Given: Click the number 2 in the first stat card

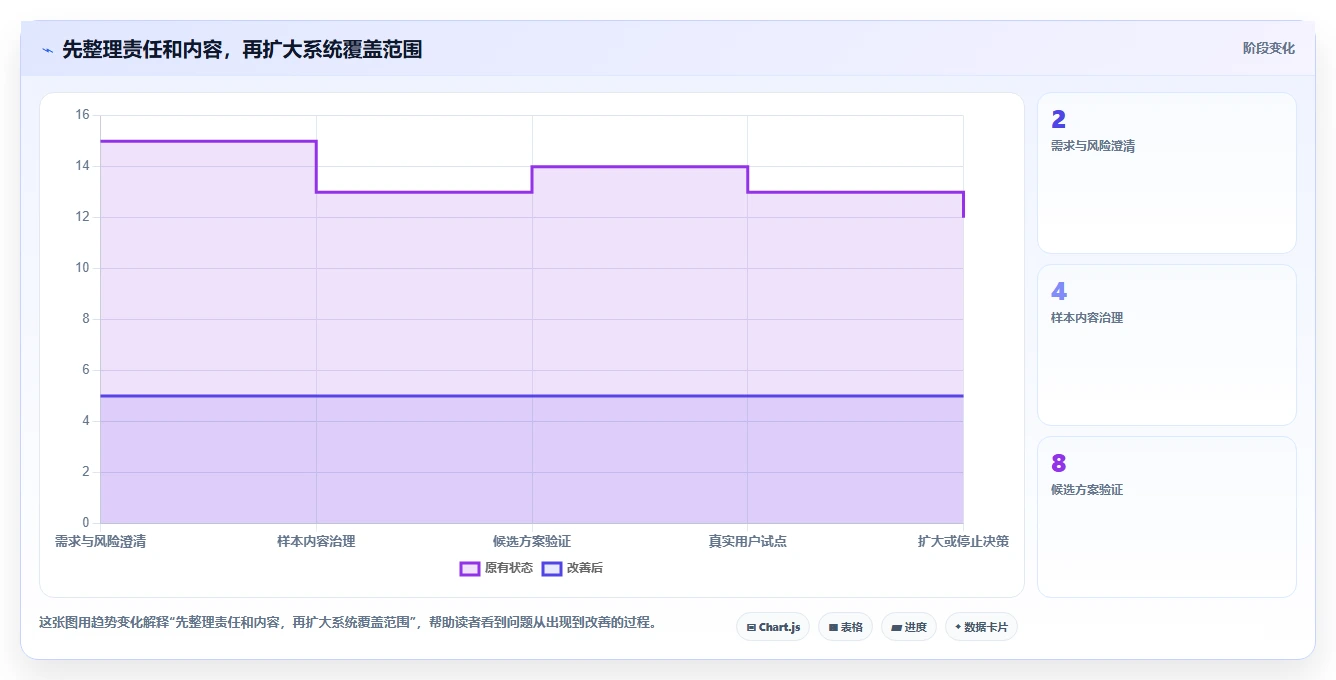Looking at the screenshot, I should [x=1058, y=120].
